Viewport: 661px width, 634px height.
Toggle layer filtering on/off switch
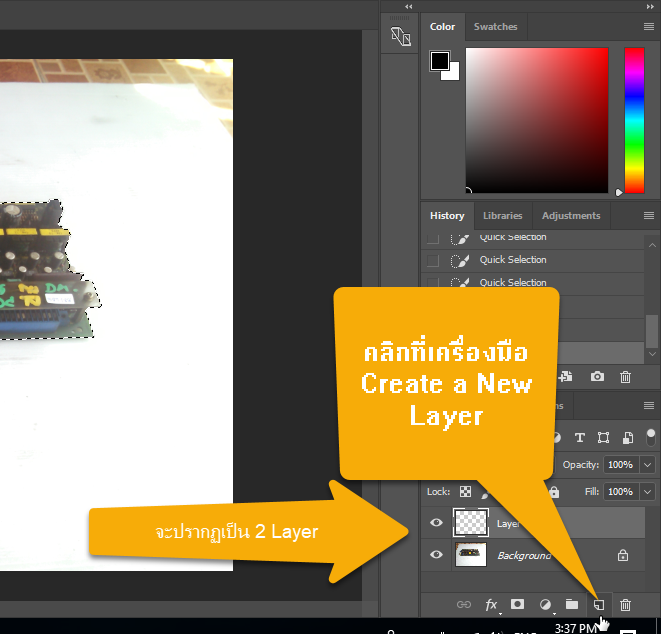tap(651, 438)
